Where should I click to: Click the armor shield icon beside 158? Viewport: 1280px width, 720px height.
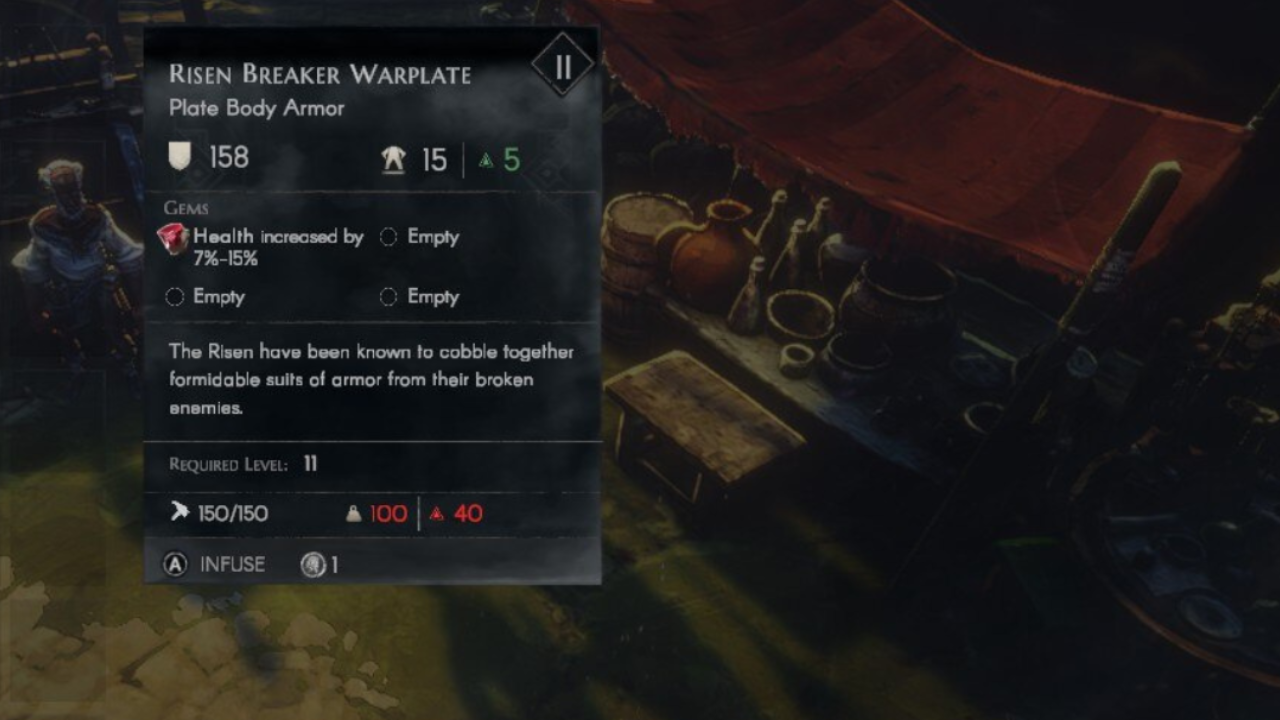point(179,157)
